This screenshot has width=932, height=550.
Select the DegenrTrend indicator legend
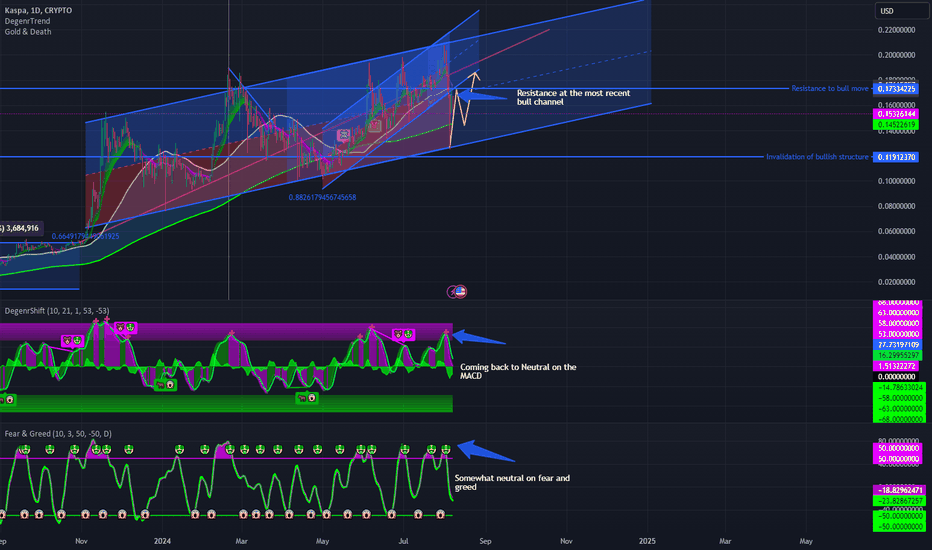(x=27, y=21)
